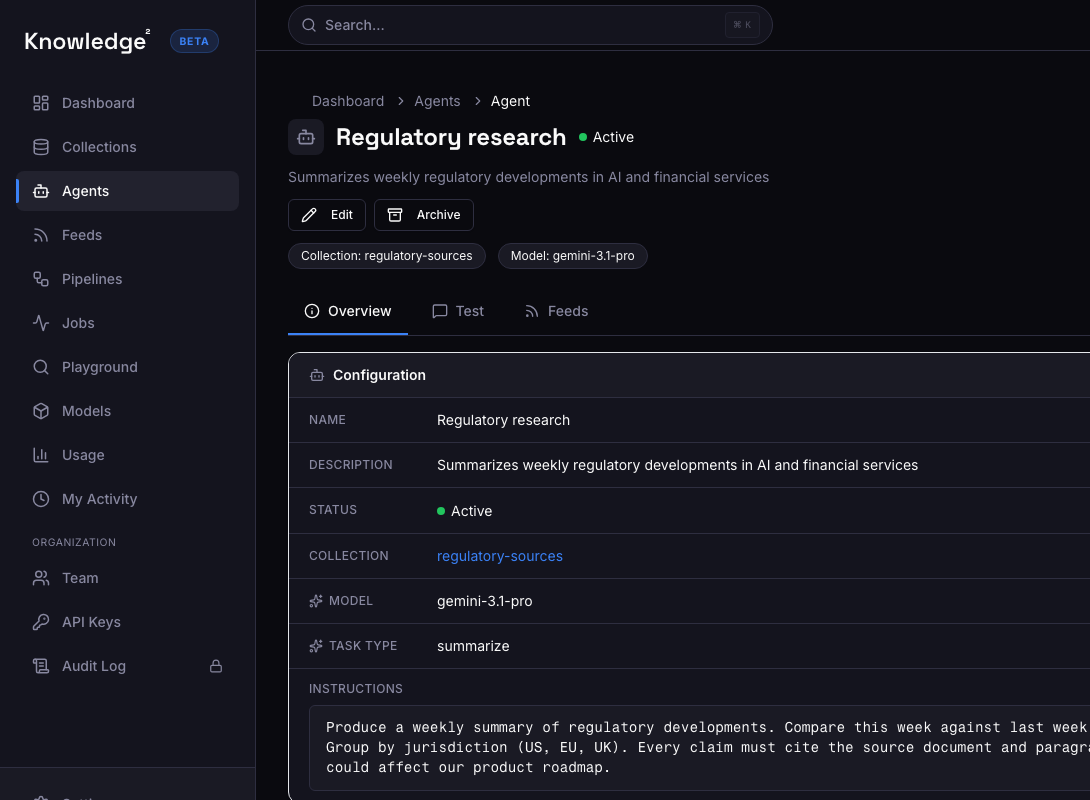Click the ORGANIZATION section label
The height and width of the screenshot is (800, 1090).
[74, 542]
